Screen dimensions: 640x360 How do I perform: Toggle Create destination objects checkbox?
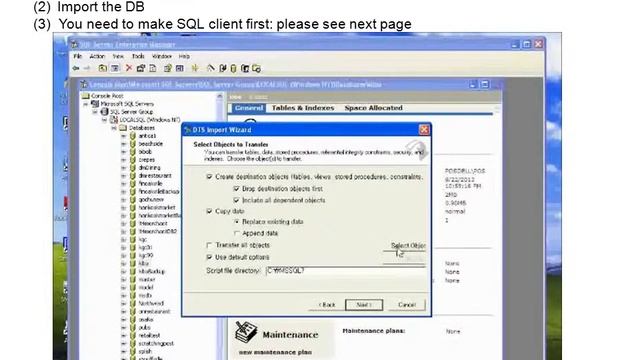coord(209,177)
